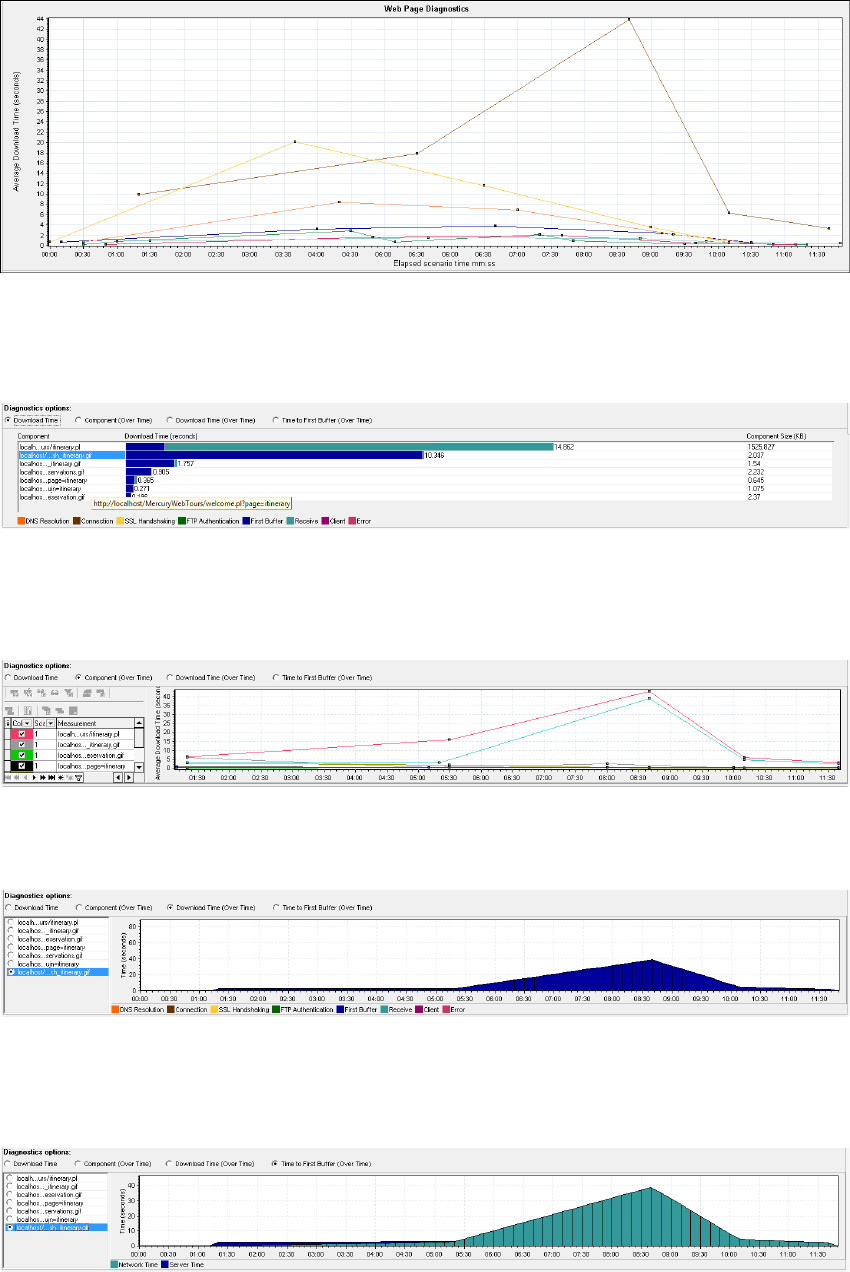Image resolution: width=850 pixels, height=1272 pixels.
Task: Click the left arrow under the Measurement table
Action: tap(117, 777)
